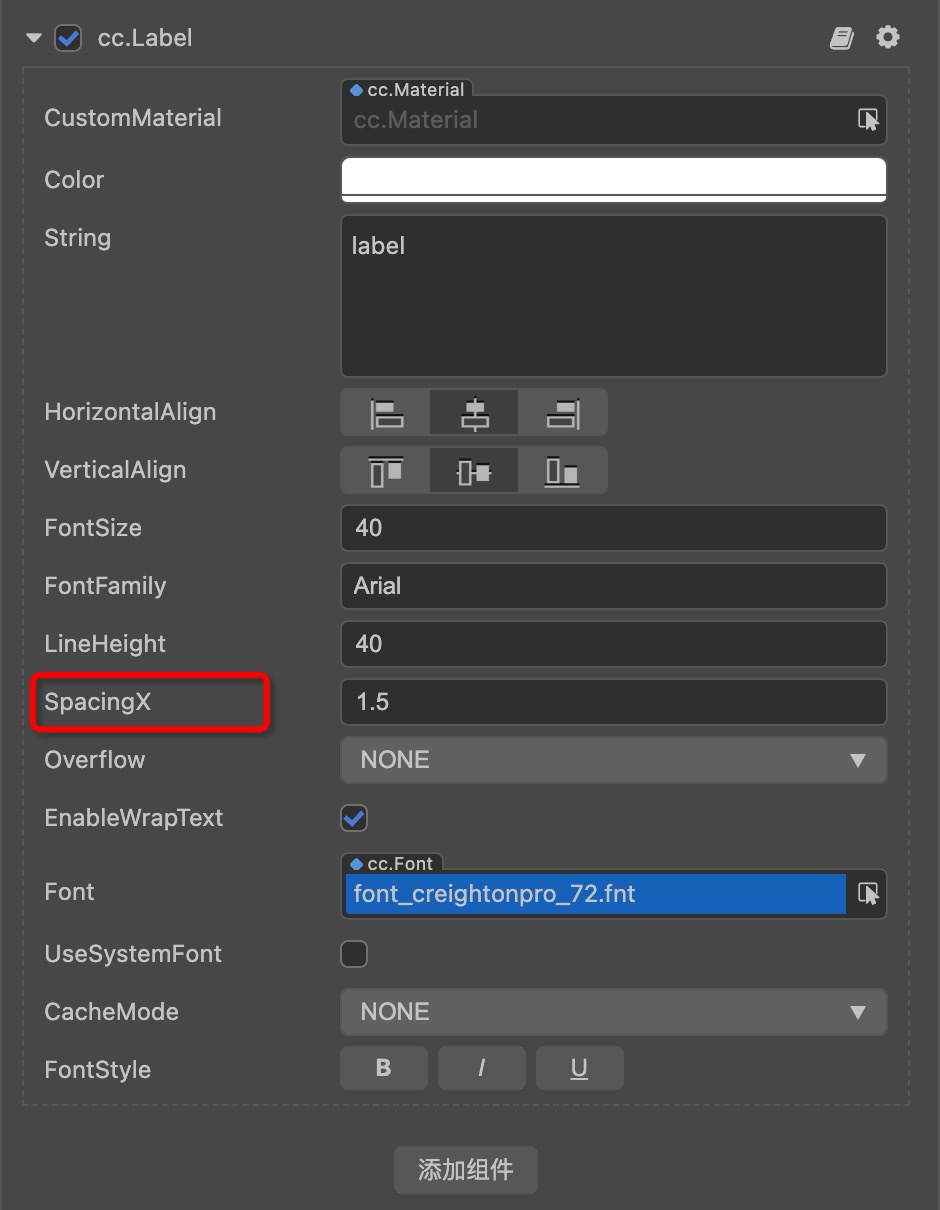This screenshot has height=1210, width=940.
Task: Open the white Color swatch picker
Action: 613,180
